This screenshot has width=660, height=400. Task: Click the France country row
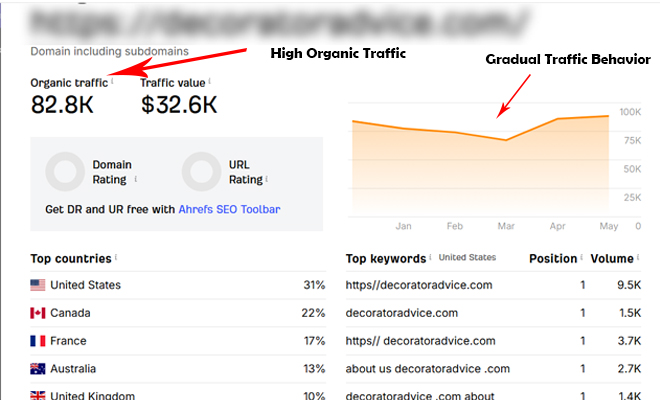click(x=178, y=341)
